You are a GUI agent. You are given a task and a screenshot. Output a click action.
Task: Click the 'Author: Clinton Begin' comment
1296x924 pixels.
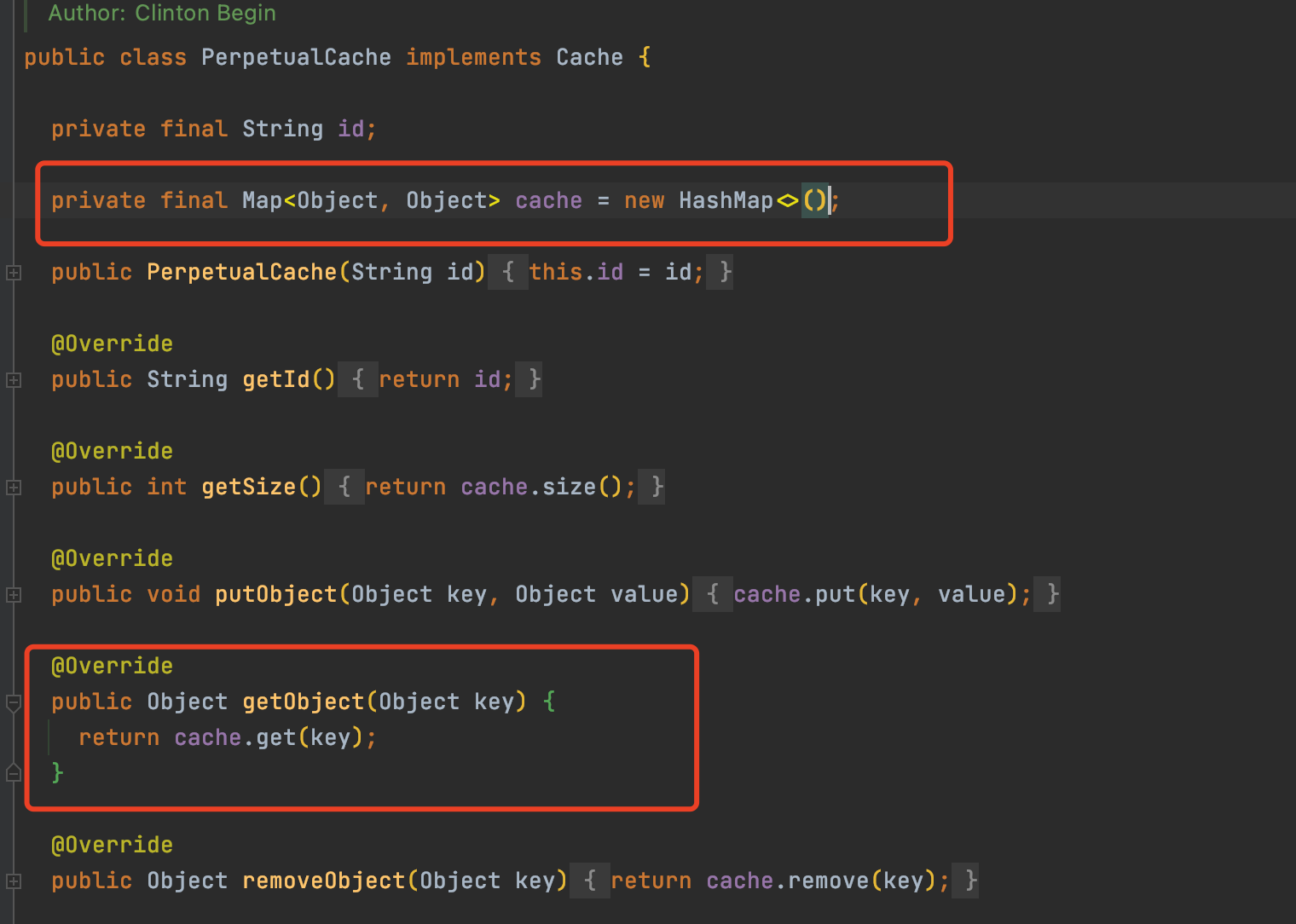(x=162, y=13)
